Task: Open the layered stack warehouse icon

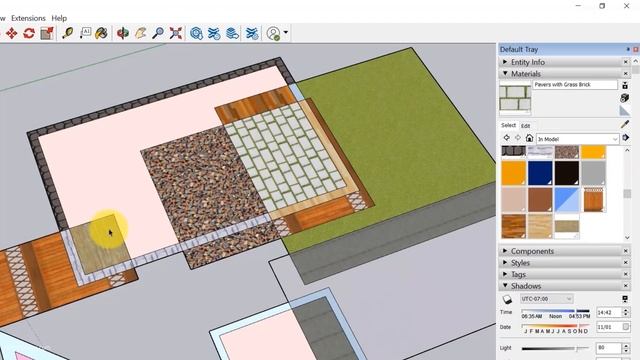Action: pos(232,33)
